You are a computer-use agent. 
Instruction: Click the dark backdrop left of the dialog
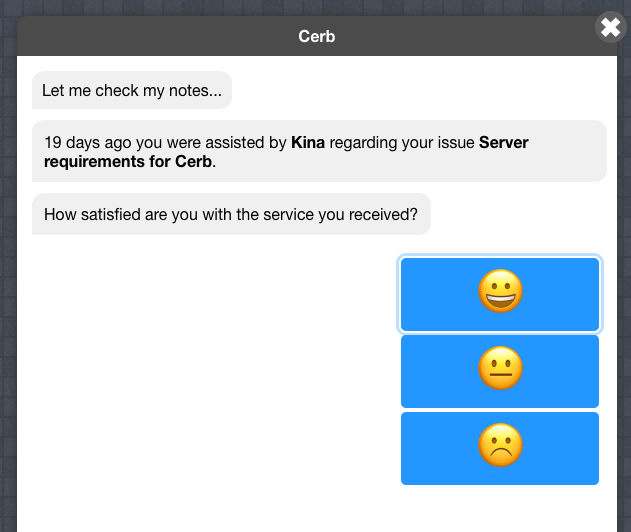coord(8,282)
